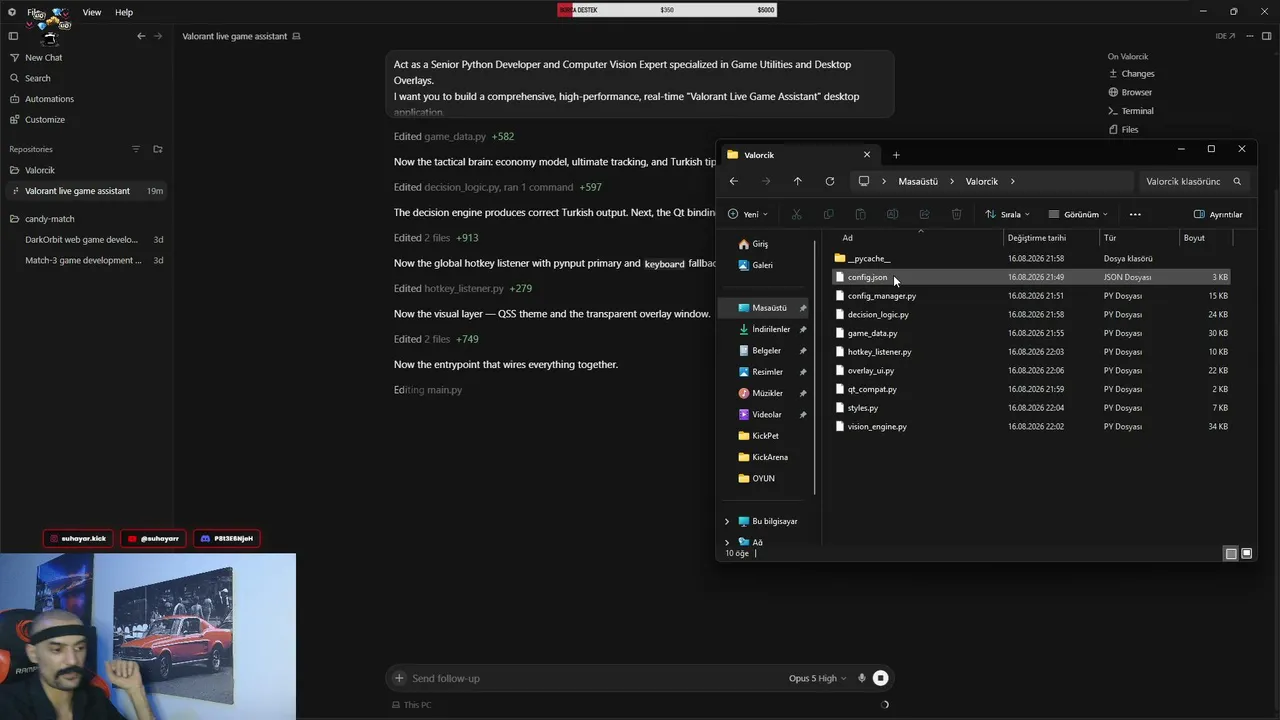1280x720 pixels.
Task: Add a new tab in File Explorer
Action: (896, 155)
